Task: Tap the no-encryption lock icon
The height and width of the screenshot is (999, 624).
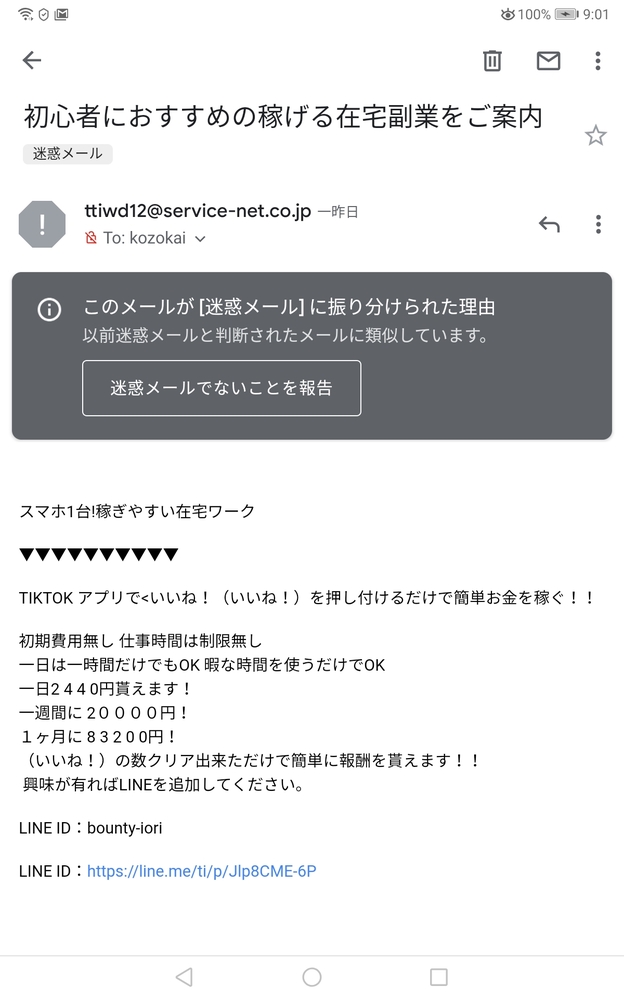Action: click(x=91, y=238)
